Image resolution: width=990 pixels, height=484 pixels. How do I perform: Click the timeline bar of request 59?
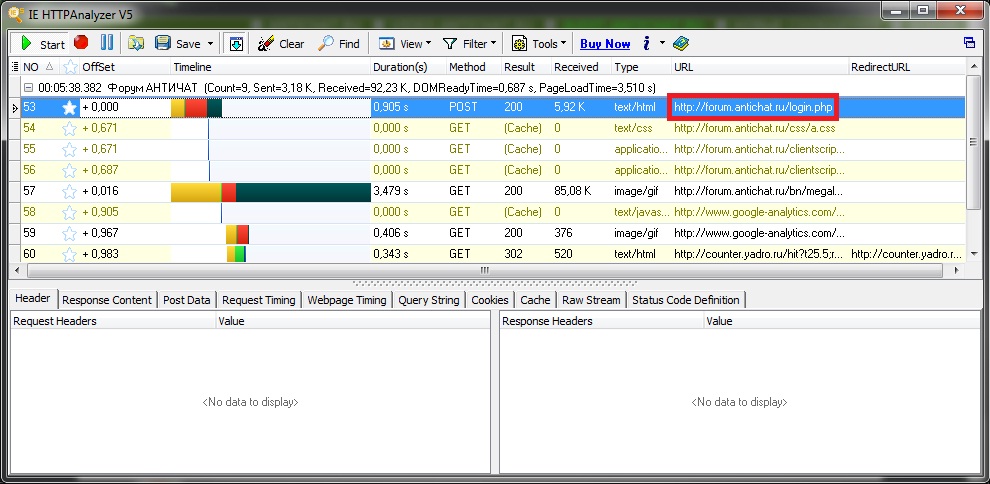coord(237,234)
